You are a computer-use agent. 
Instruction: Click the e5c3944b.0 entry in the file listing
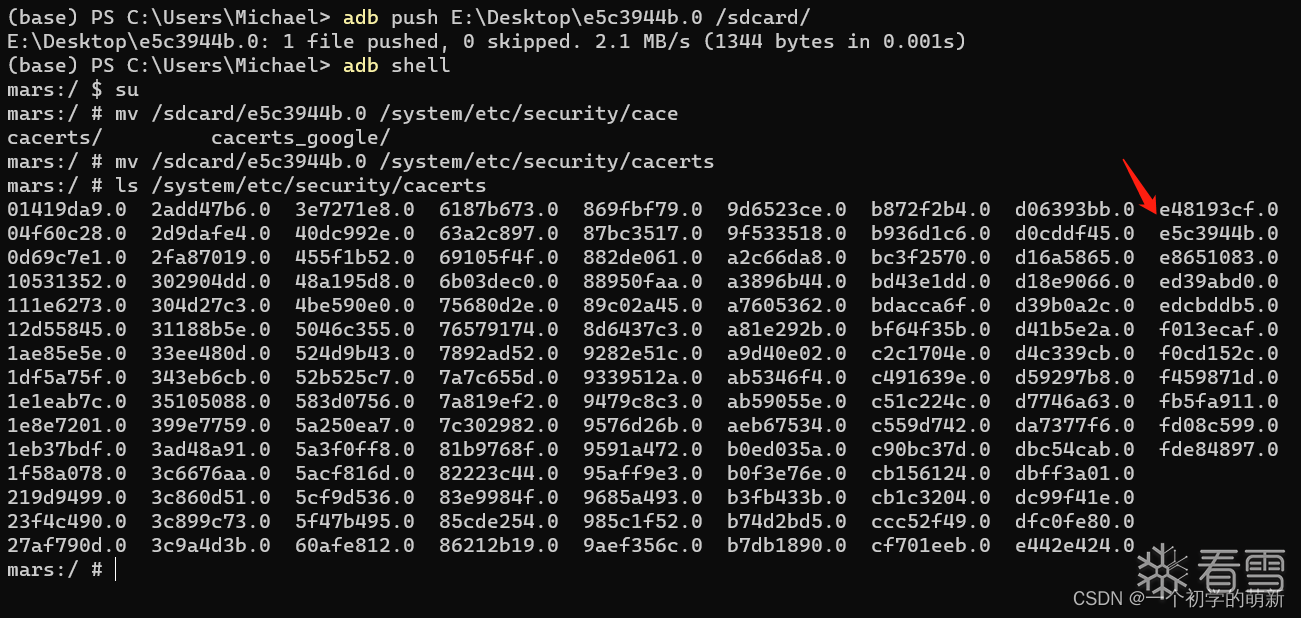coord(1218,234)
